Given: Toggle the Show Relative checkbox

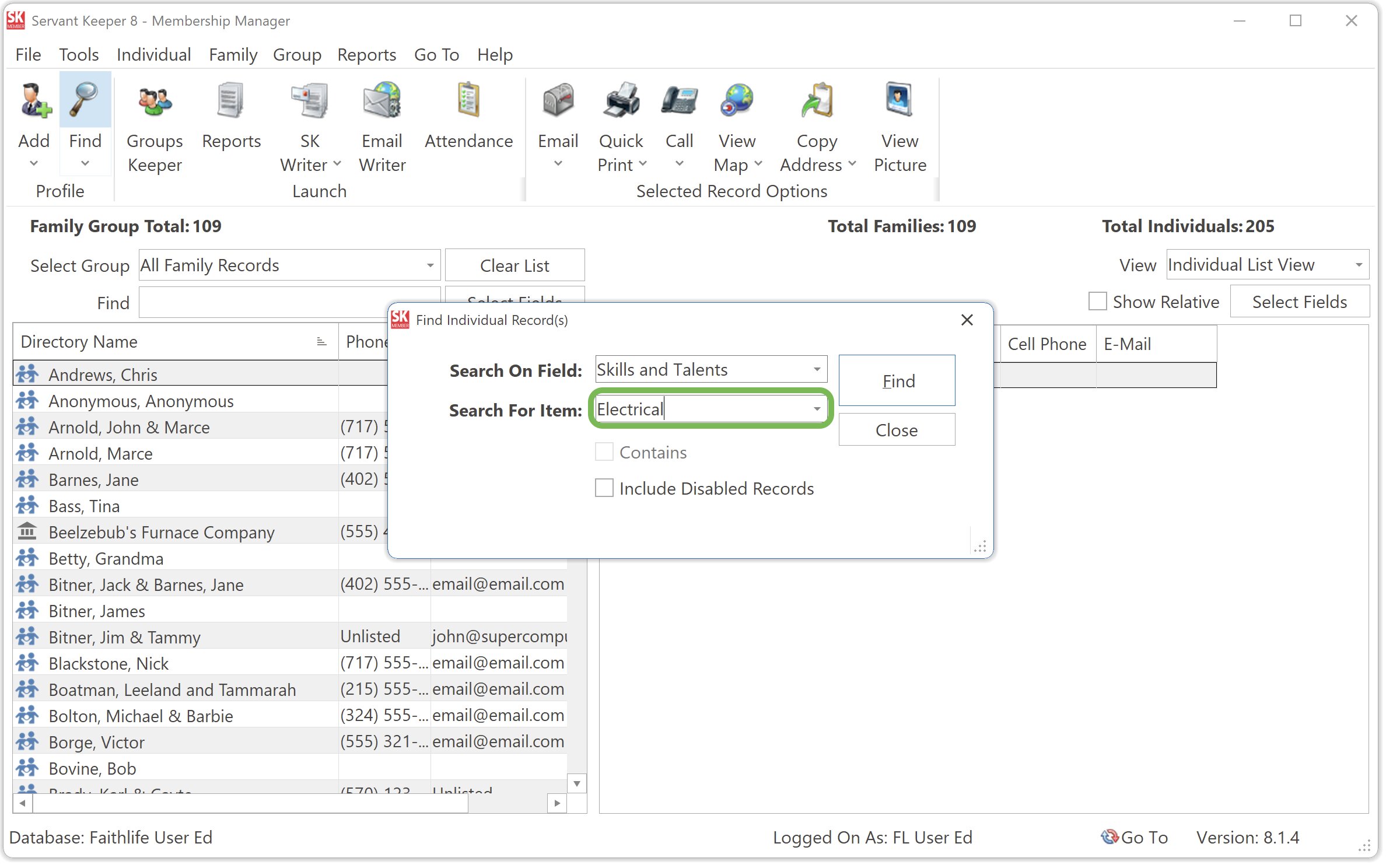Looking at the screenshot, I should [1097, 301].
